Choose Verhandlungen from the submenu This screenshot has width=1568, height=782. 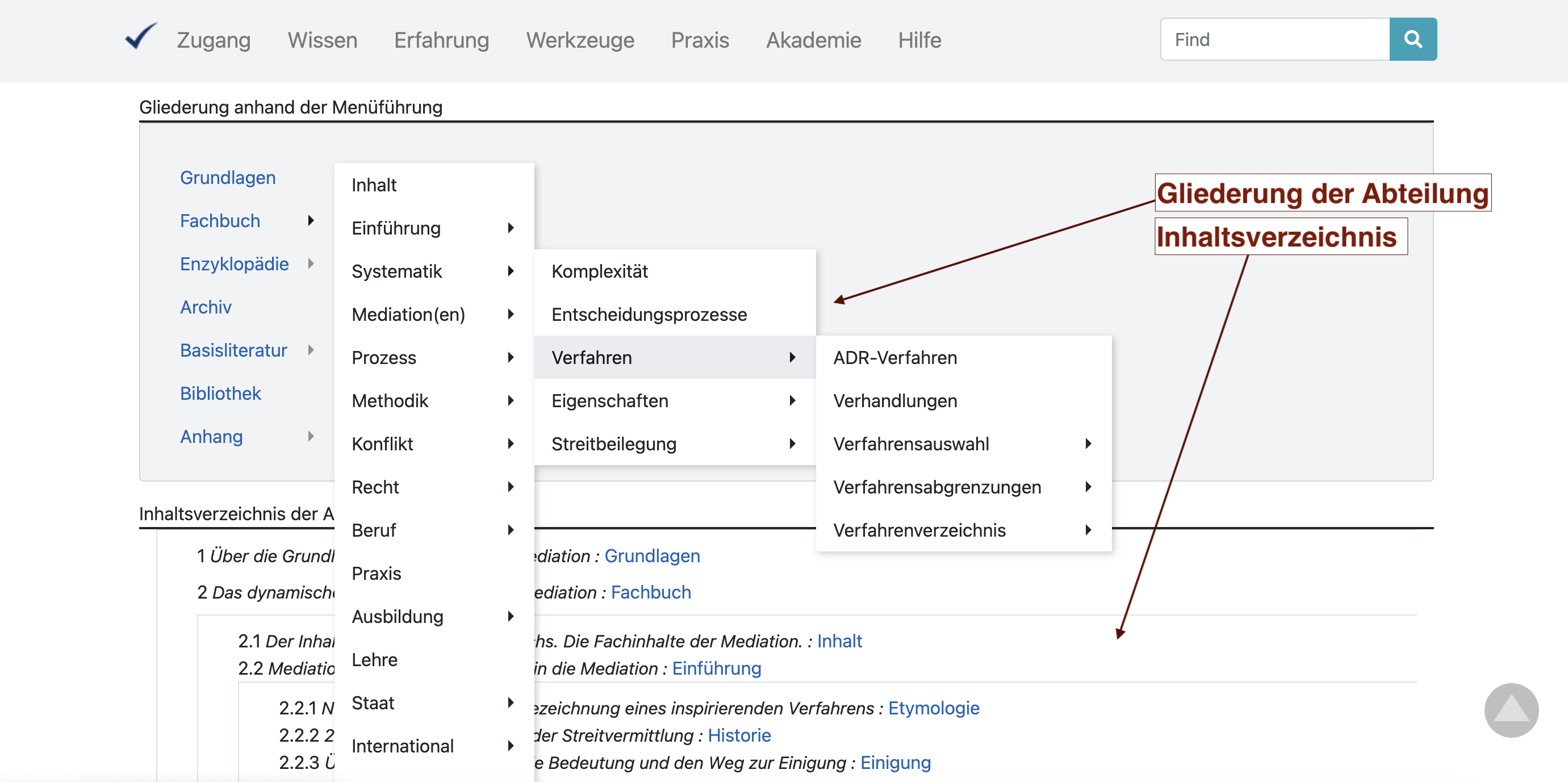[895, 400]
